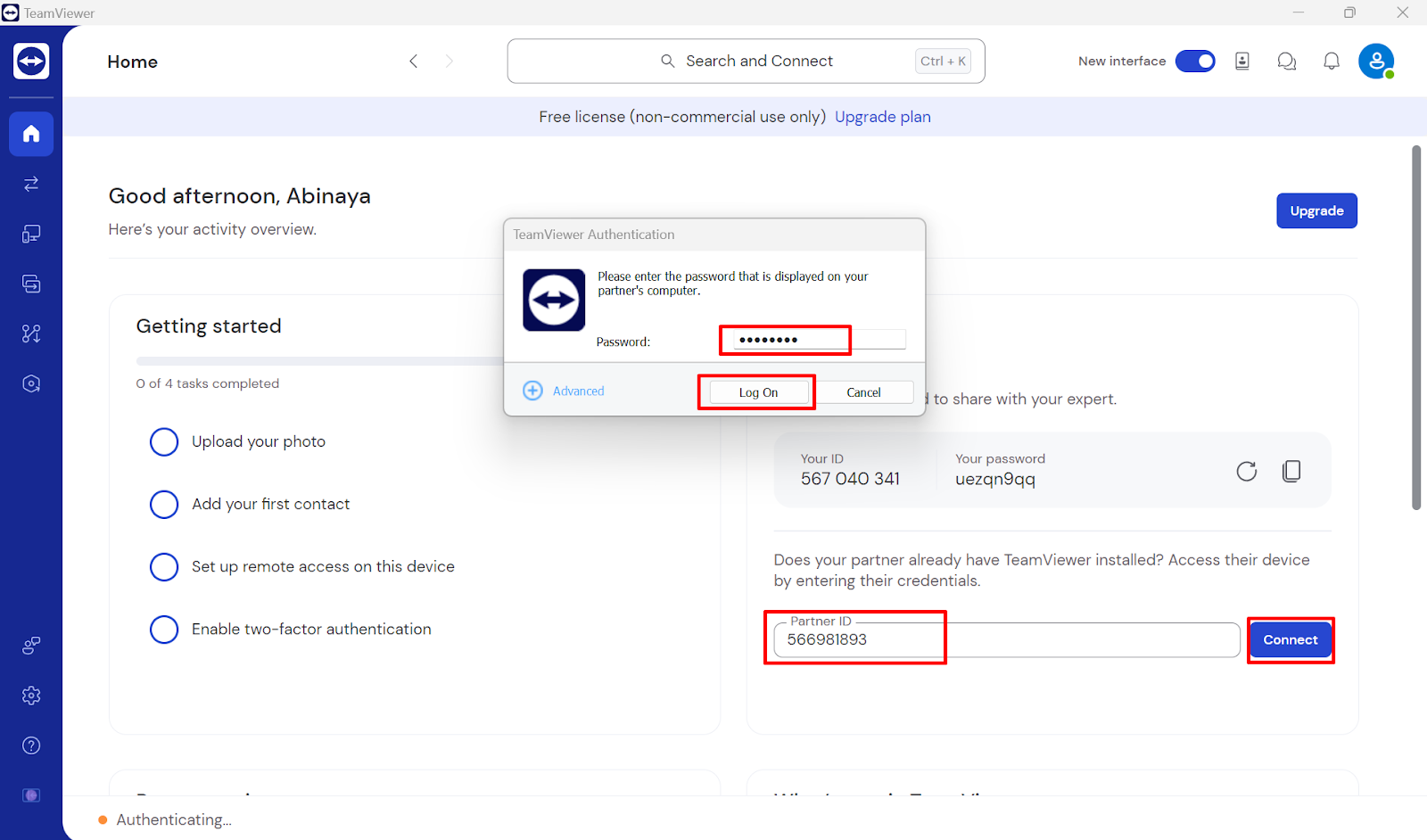This screenshot has width=1427, height=840.
Task: Open the Remote Management shield sidebar icon
Action: click(31, 383)
